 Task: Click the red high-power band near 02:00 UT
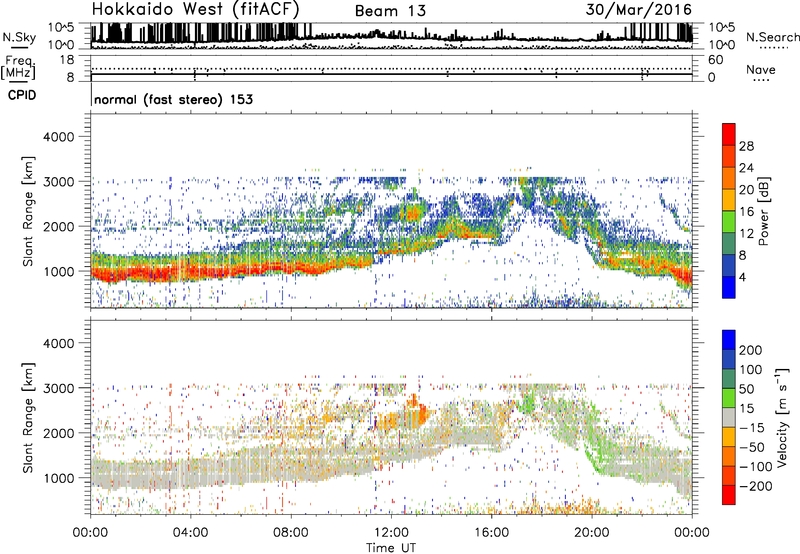tap(140, 273)
